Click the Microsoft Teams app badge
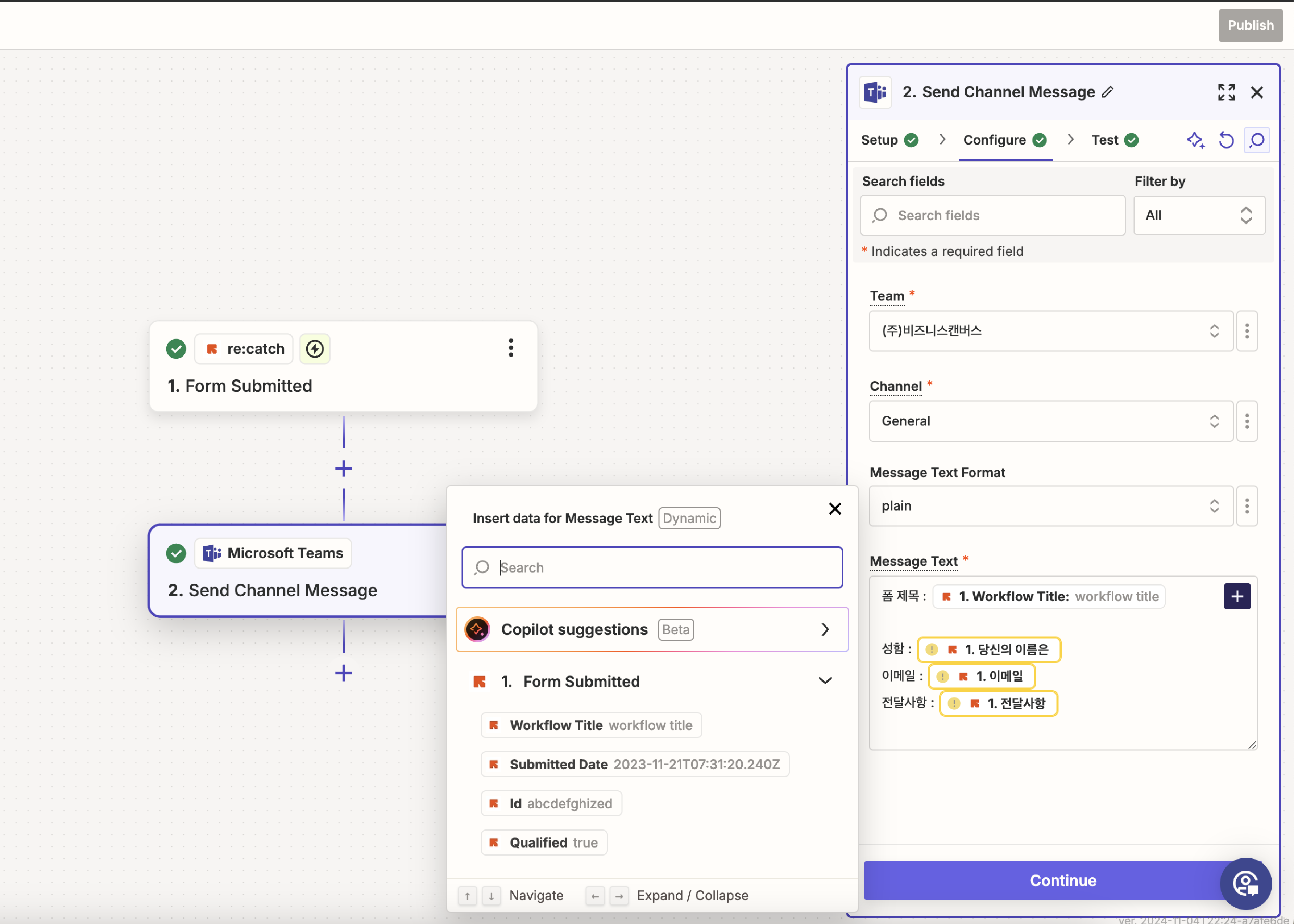 tap(273, 553)
